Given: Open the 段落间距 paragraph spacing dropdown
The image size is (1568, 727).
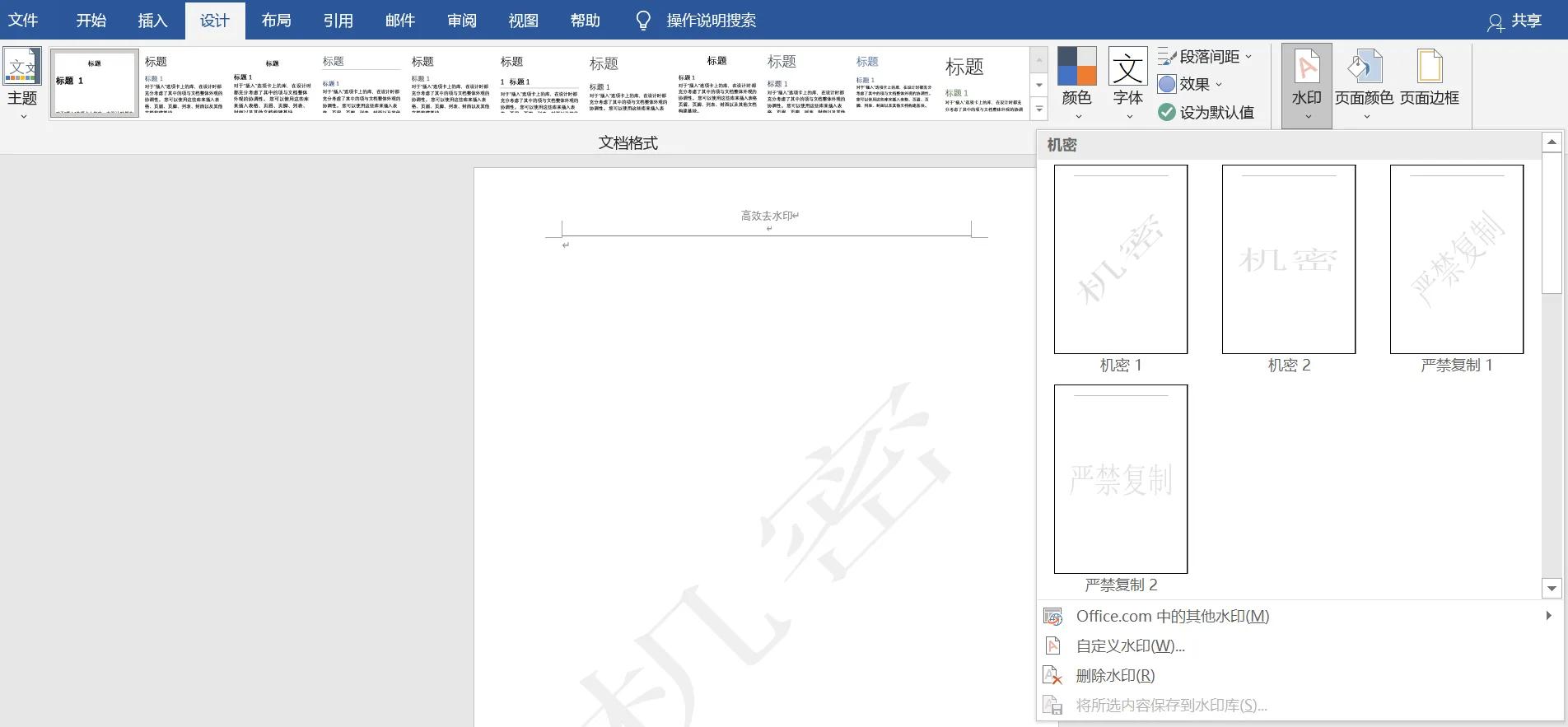Looking at the screenshot, I should 1205,57.
